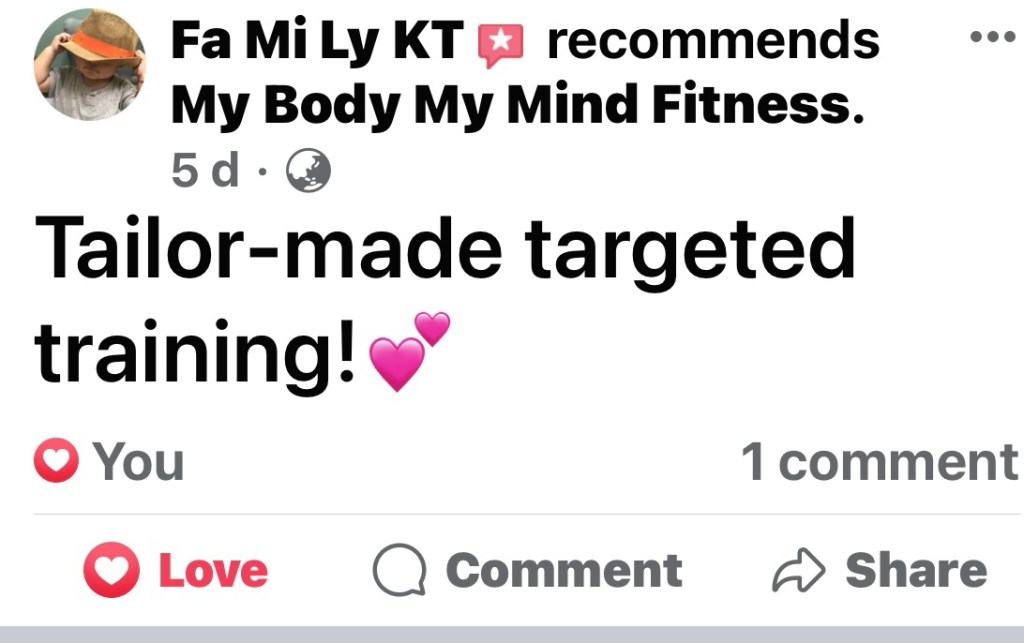
Task: Open the three-dot post options menu
Action: click(x=992, y=37)
